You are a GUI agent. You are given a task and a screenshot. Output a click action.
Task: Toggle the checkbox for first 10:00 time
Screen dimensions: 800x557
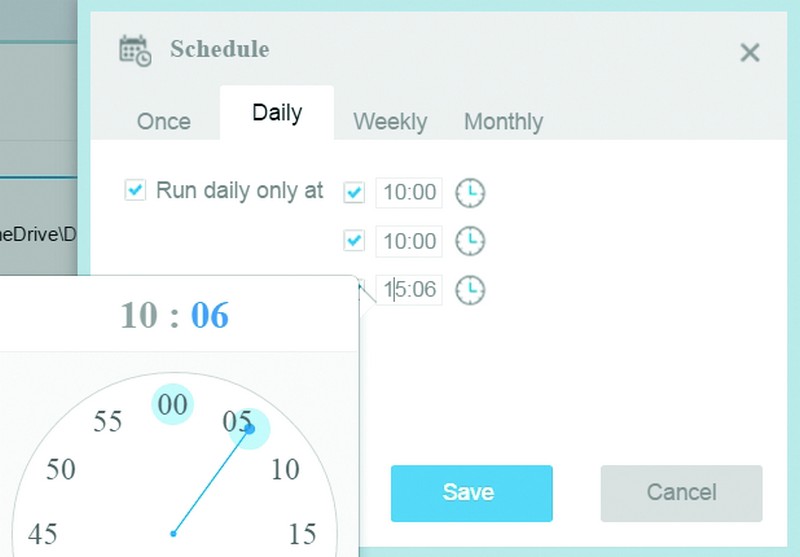point(354,192)
